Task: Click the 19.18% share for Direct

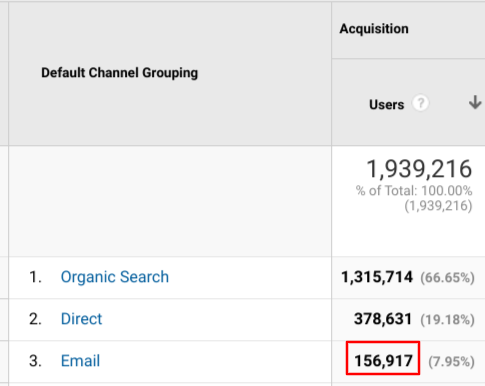Action: (x=447, y=320)
